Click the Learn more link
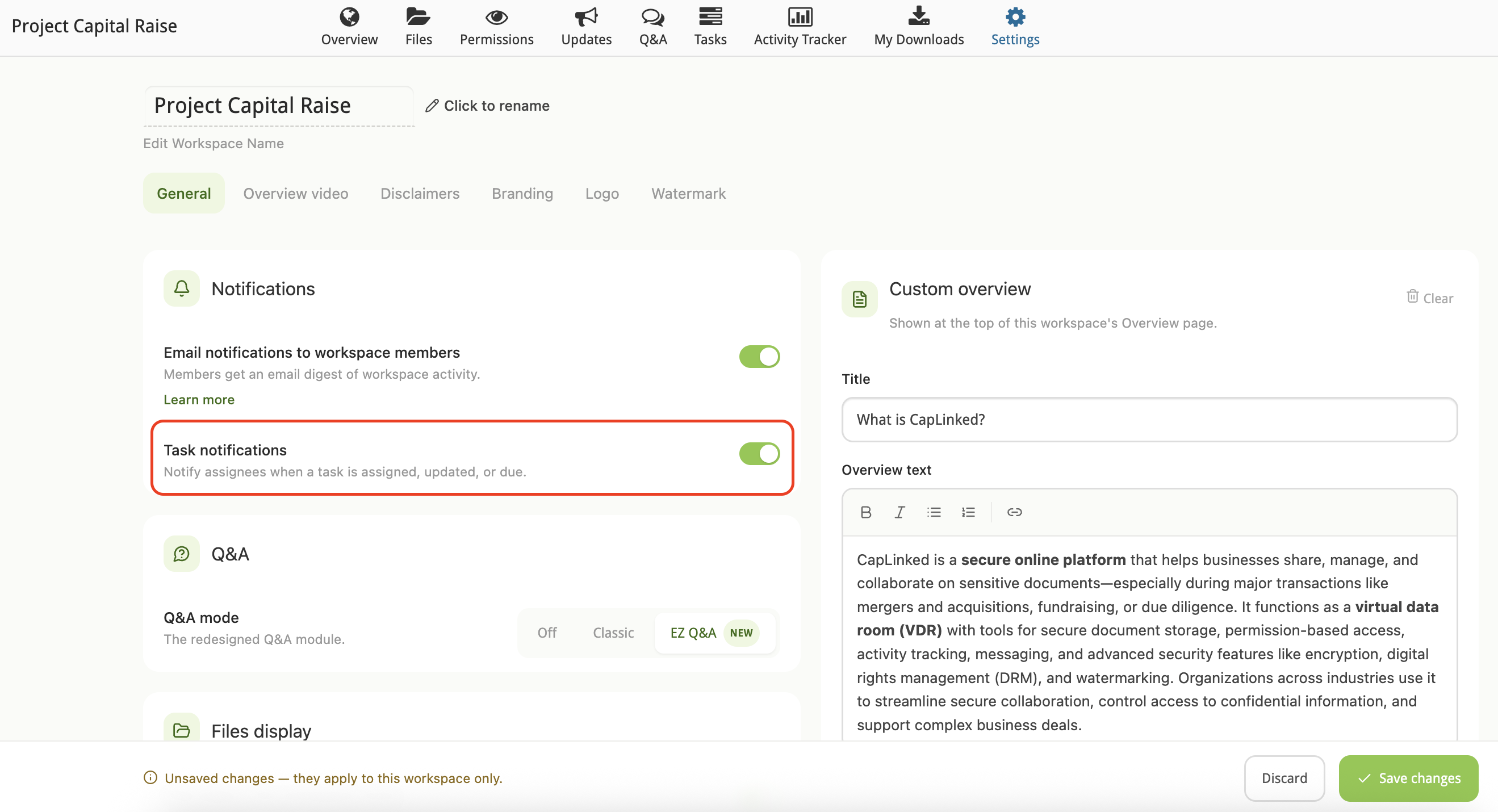 coord(199,400)
